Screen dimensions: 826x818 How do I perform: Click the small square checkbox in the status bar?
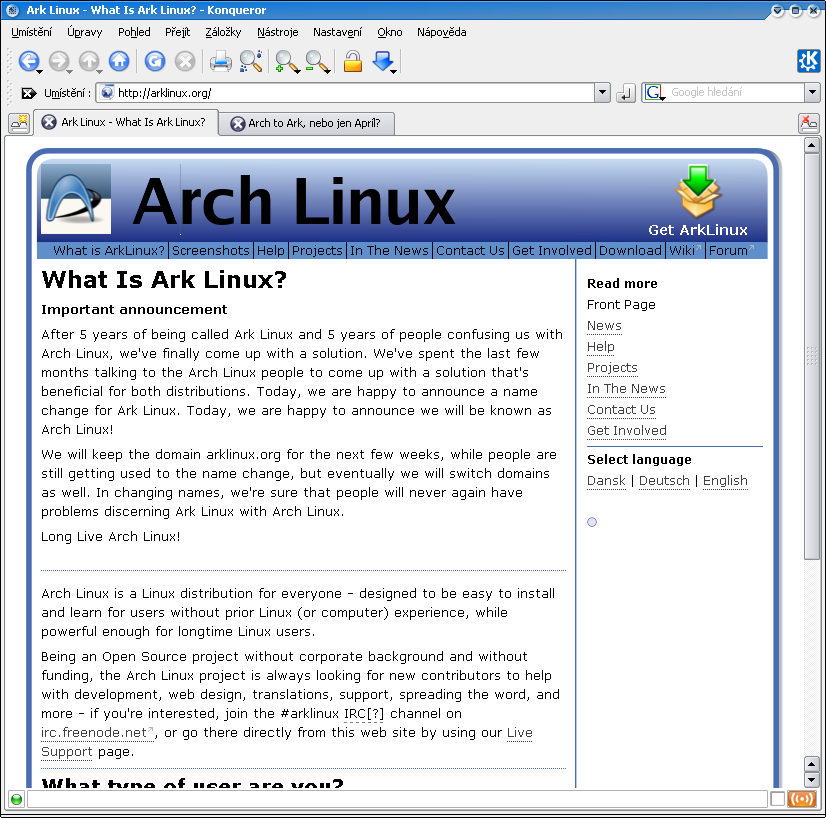click(778, 799)
